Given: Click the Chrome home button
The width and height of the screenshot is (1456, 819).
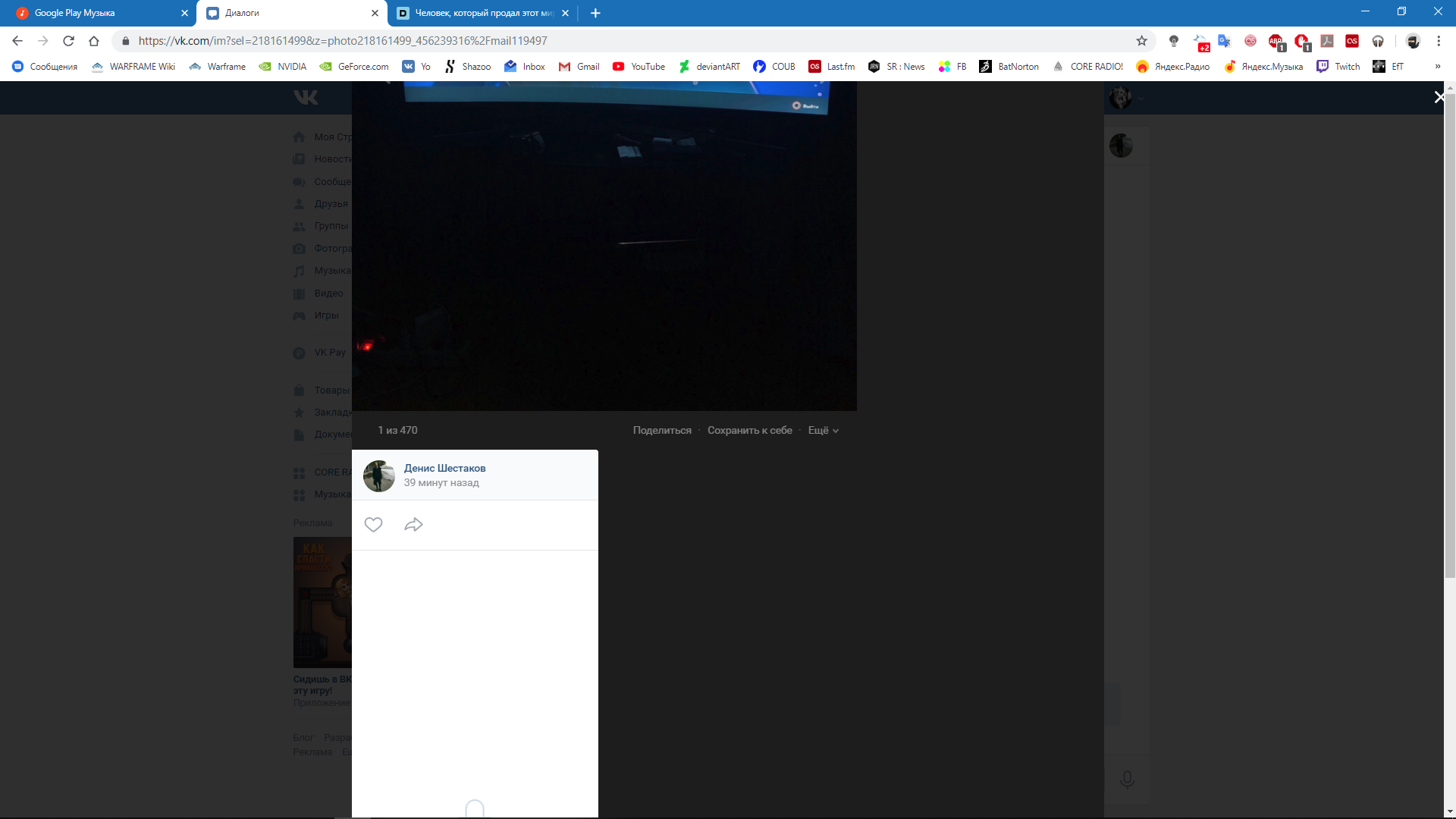Looking at the screenshot, I should click(x=94, y=41).
